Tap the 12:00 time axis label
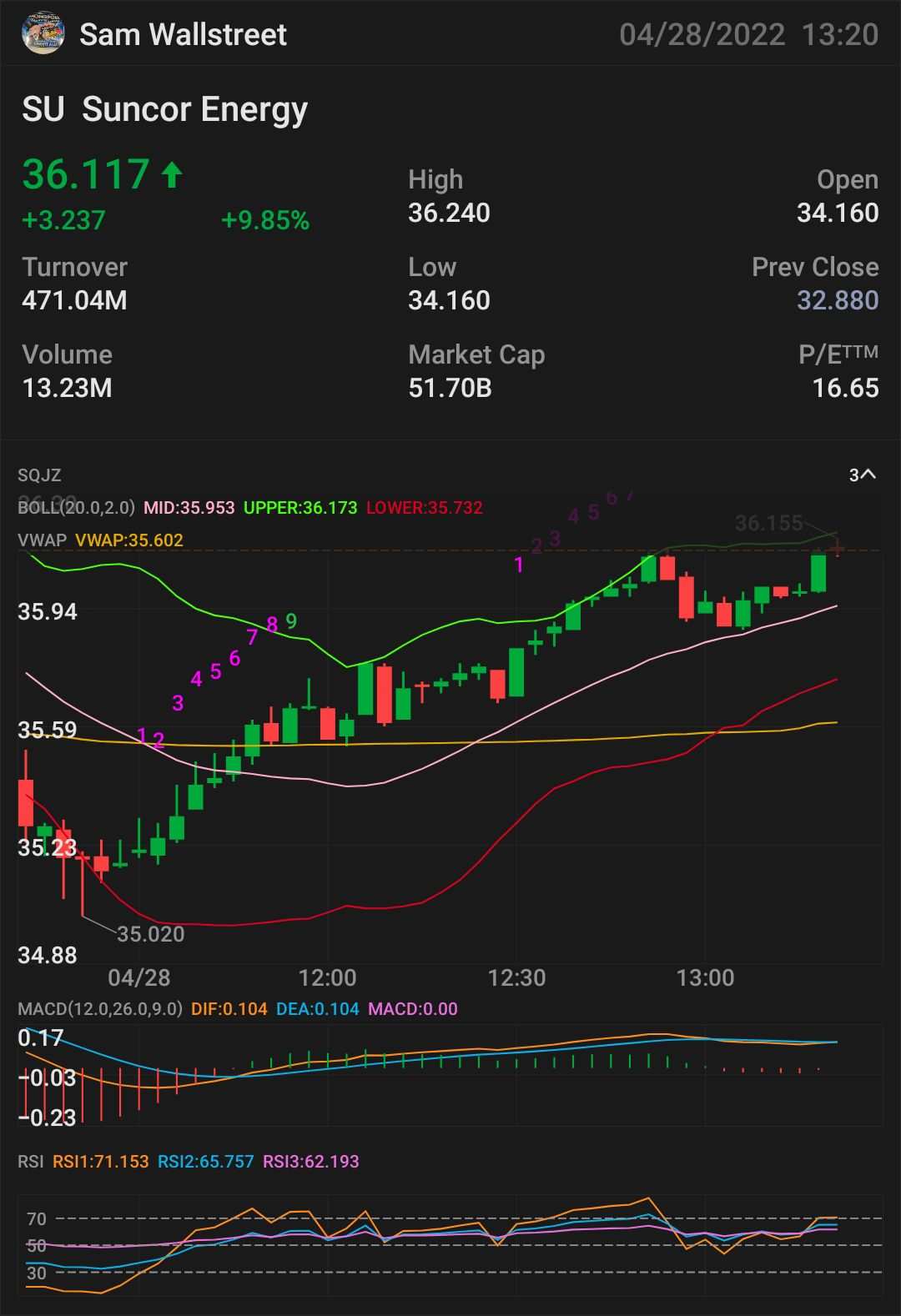The image size is (901, 1316). click(x=328, y=977)
